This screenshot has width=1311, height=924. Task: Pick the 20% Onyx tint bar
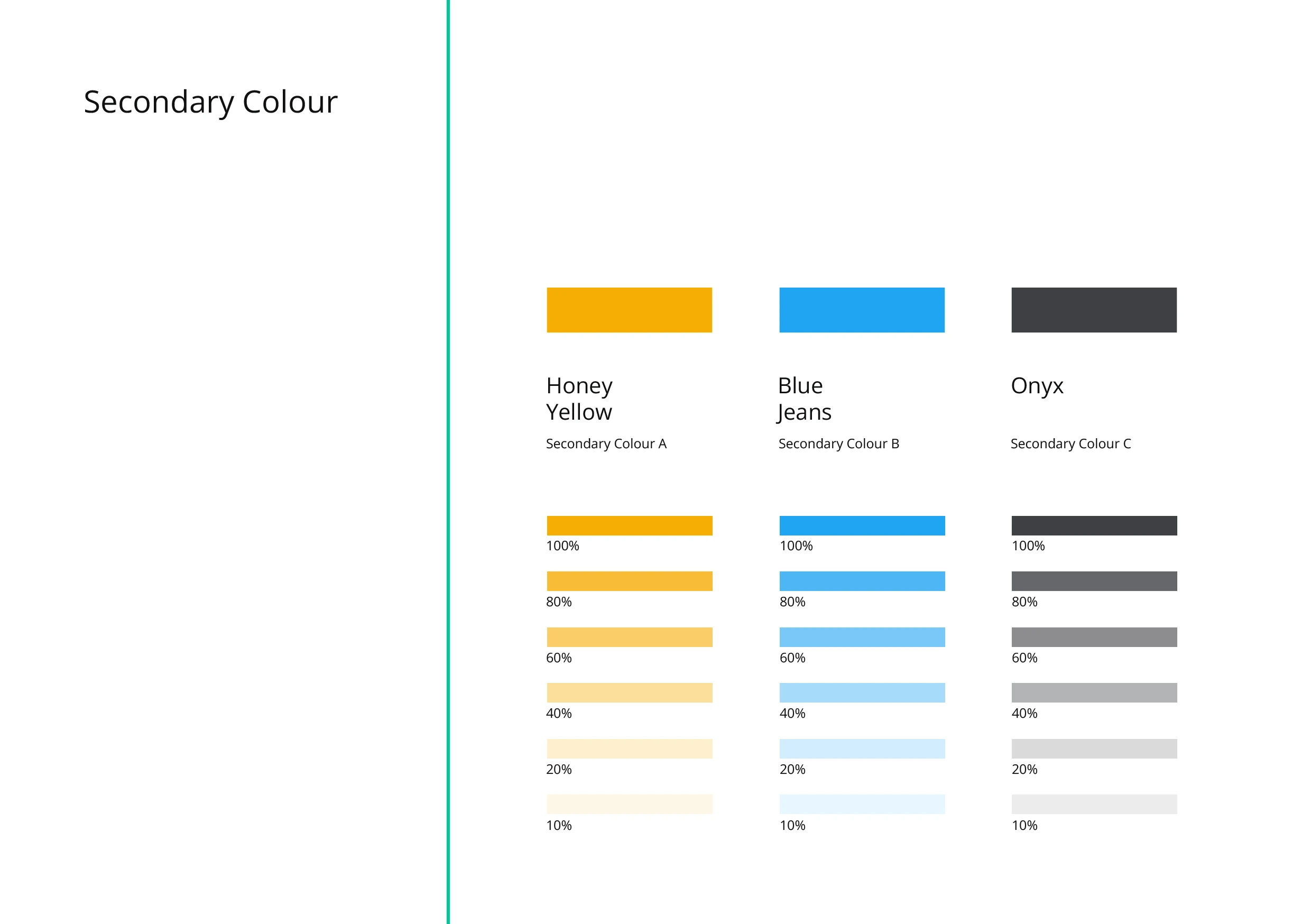pyautogui.click(x=1094, y=748)
